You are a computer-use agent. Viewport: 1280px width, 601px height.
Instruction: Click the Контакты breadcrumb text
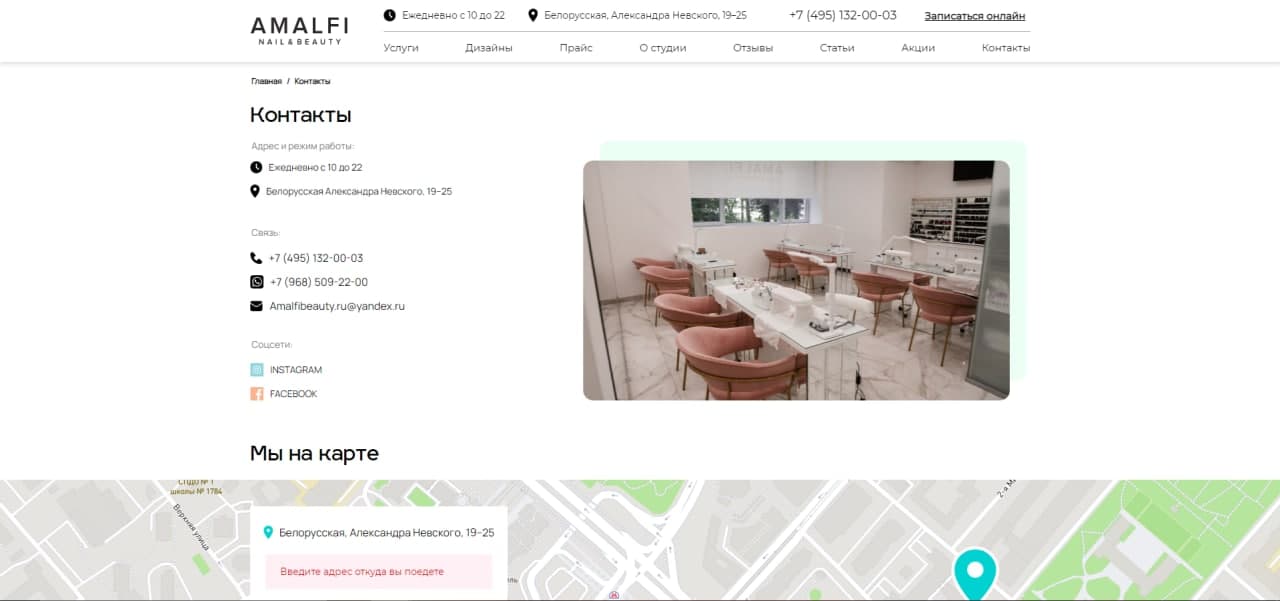[x=312, y=81]
